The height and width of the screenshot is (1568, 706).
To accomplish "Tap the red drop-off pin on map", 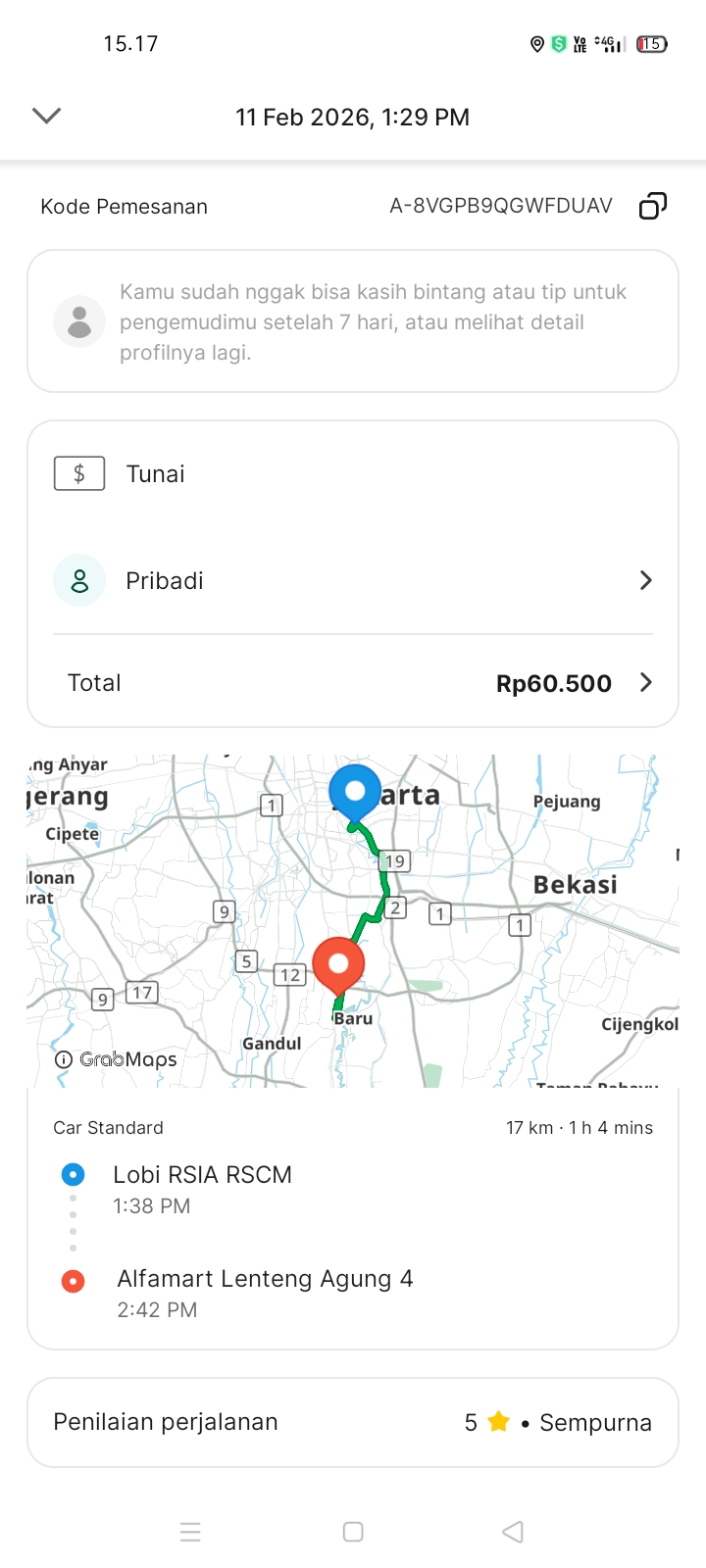I will tap(338, 963).
